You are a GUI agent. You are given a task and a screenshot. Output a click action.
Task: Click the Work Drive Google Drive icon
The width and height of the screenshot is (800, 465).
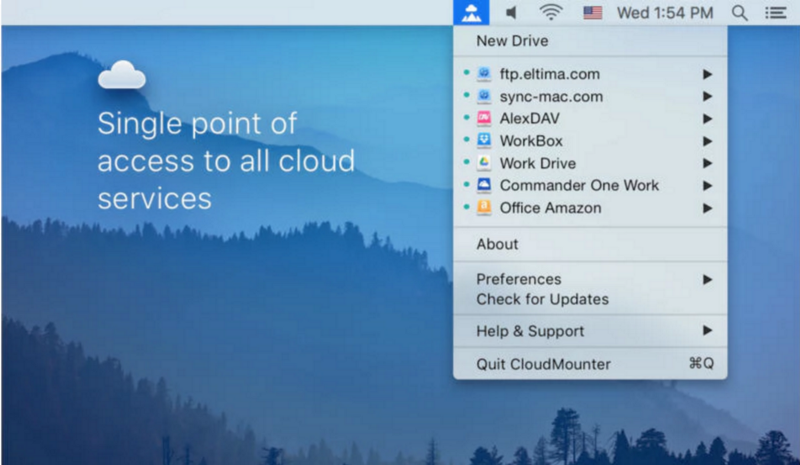[484, 163]
